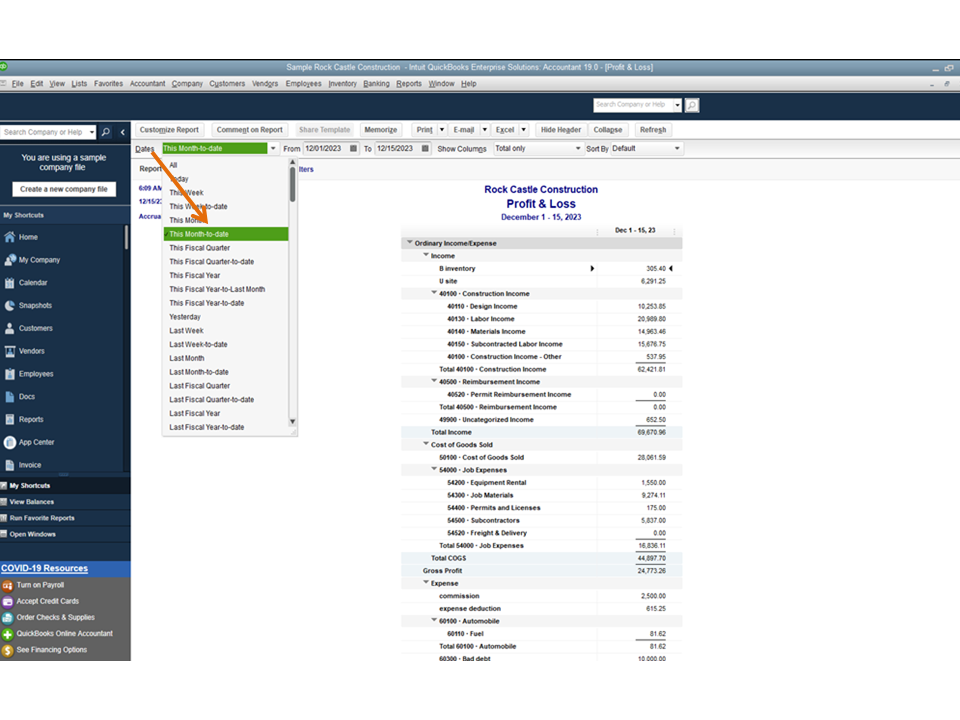Click Accept Credit Cards icon
Screen dimensions: 960x720
[x=7, y=602]
